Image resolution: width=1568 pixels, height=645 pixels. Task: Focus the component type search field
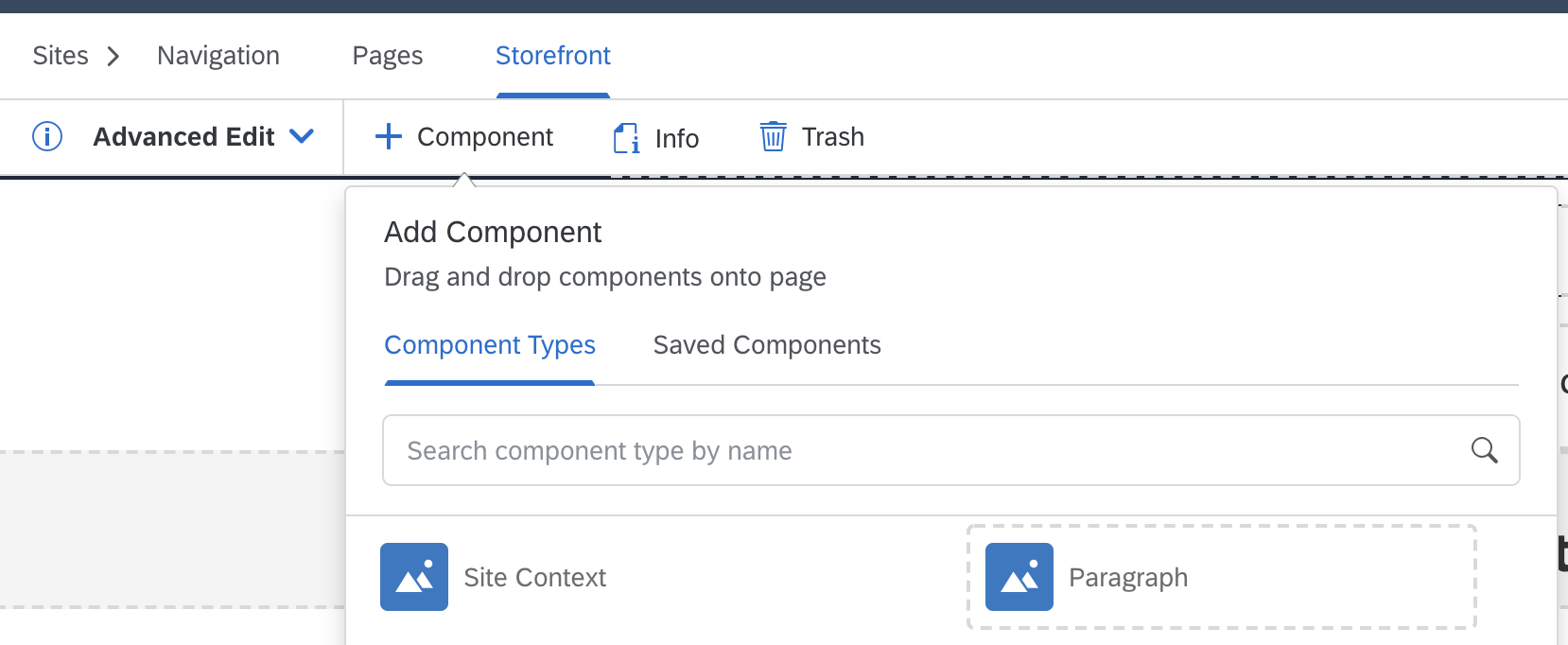click(x=927, y=450)
